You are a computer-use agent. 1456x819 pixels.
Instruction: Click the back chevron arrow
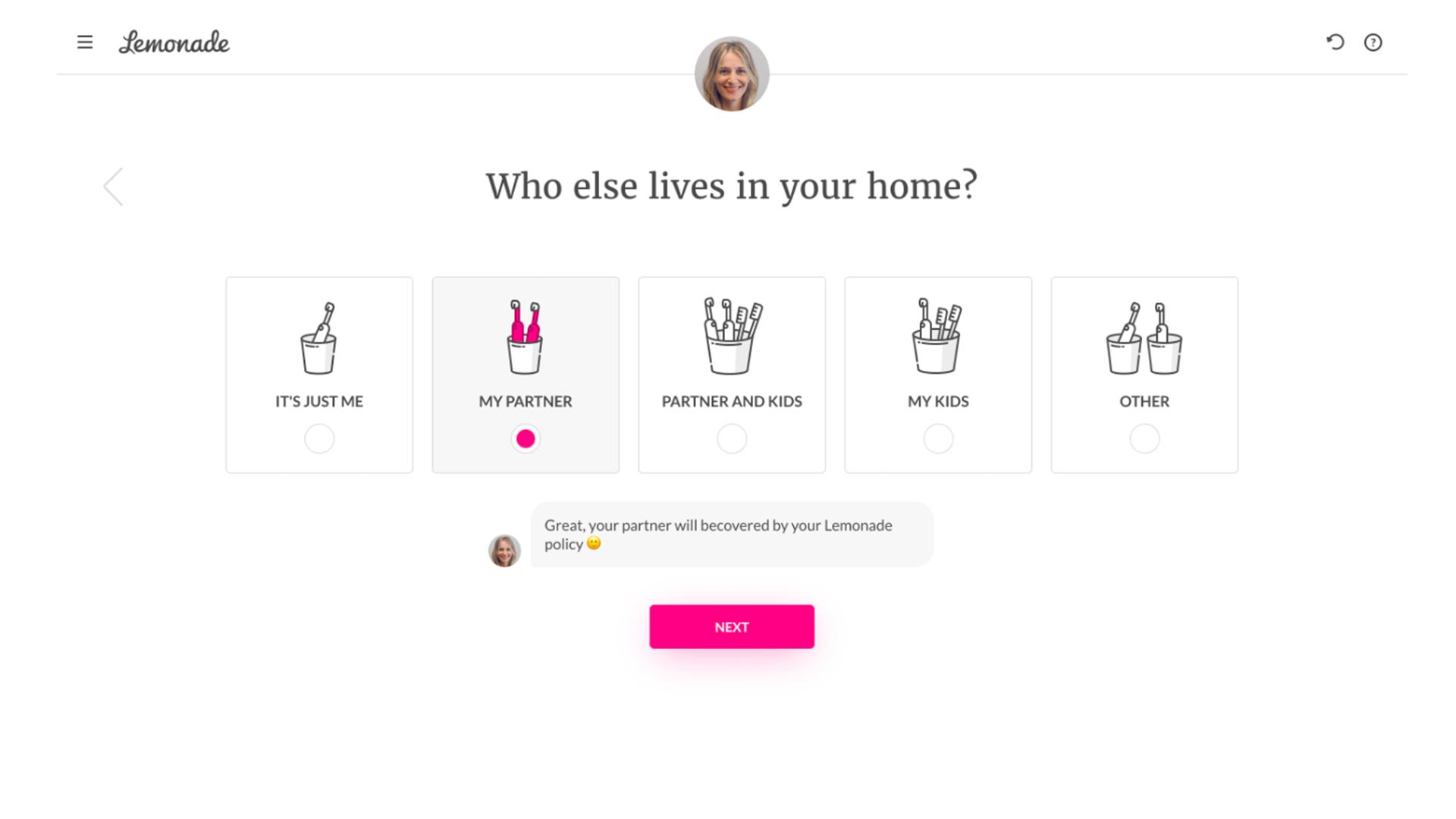114,186
